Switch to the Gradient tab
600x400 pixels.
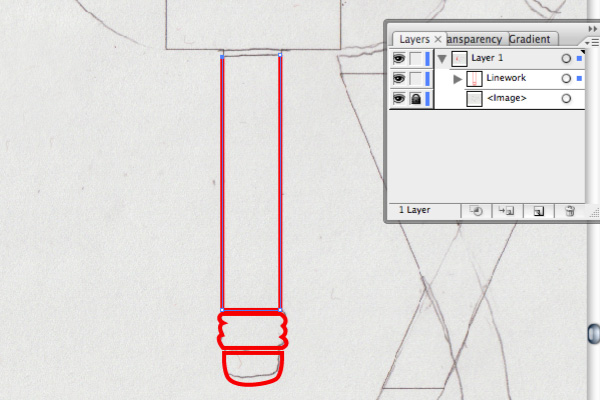click(530, 39)
